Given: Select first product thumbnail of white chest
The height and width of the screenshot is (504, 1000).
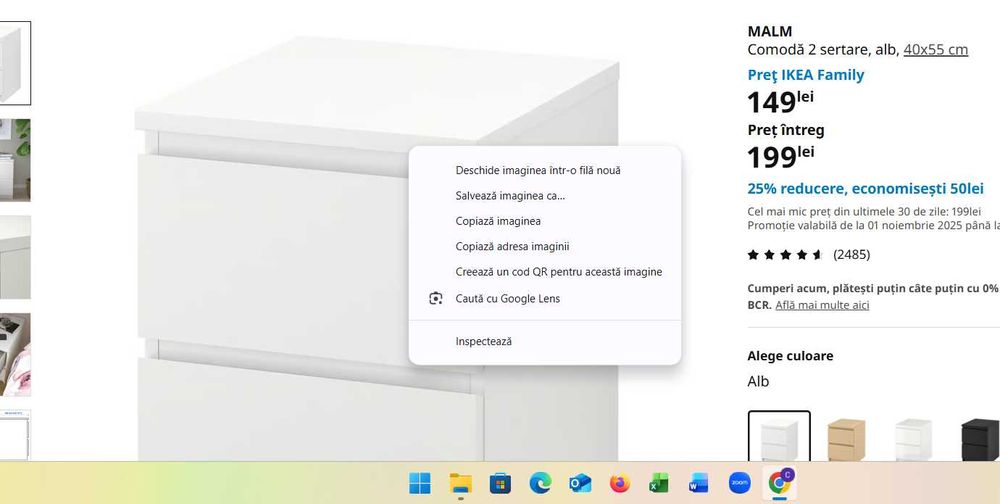Looking at the screenshot, I should click(x=15, y=63).
